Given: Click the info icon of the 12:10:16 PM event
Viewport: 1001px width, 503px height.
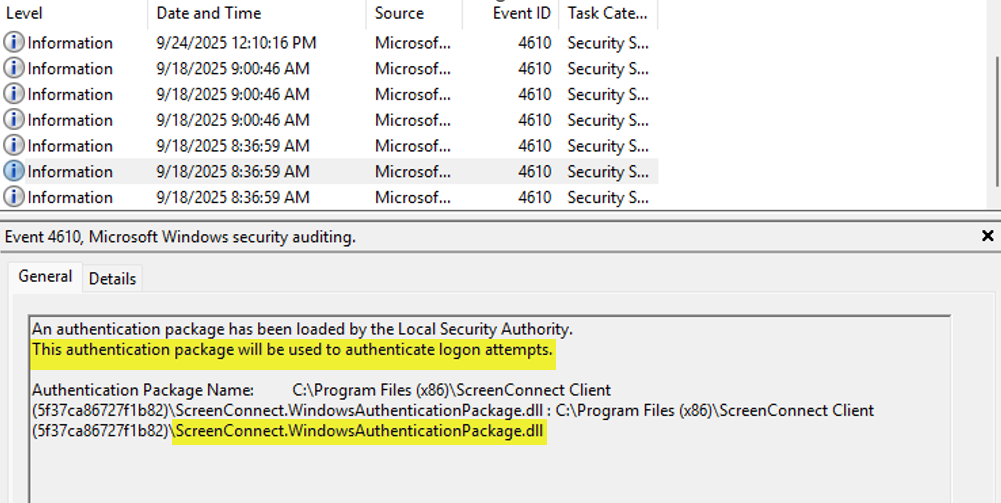Looking at the screenshot, I should tap(13, 43).
